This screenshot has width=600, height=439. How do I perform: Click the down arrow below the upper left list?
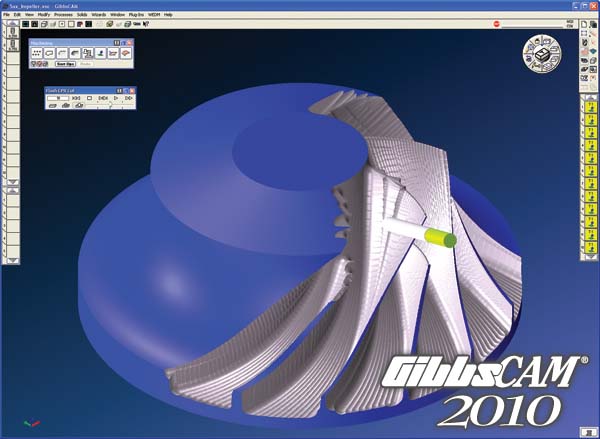pyautogui.click(x=13, y=182)
